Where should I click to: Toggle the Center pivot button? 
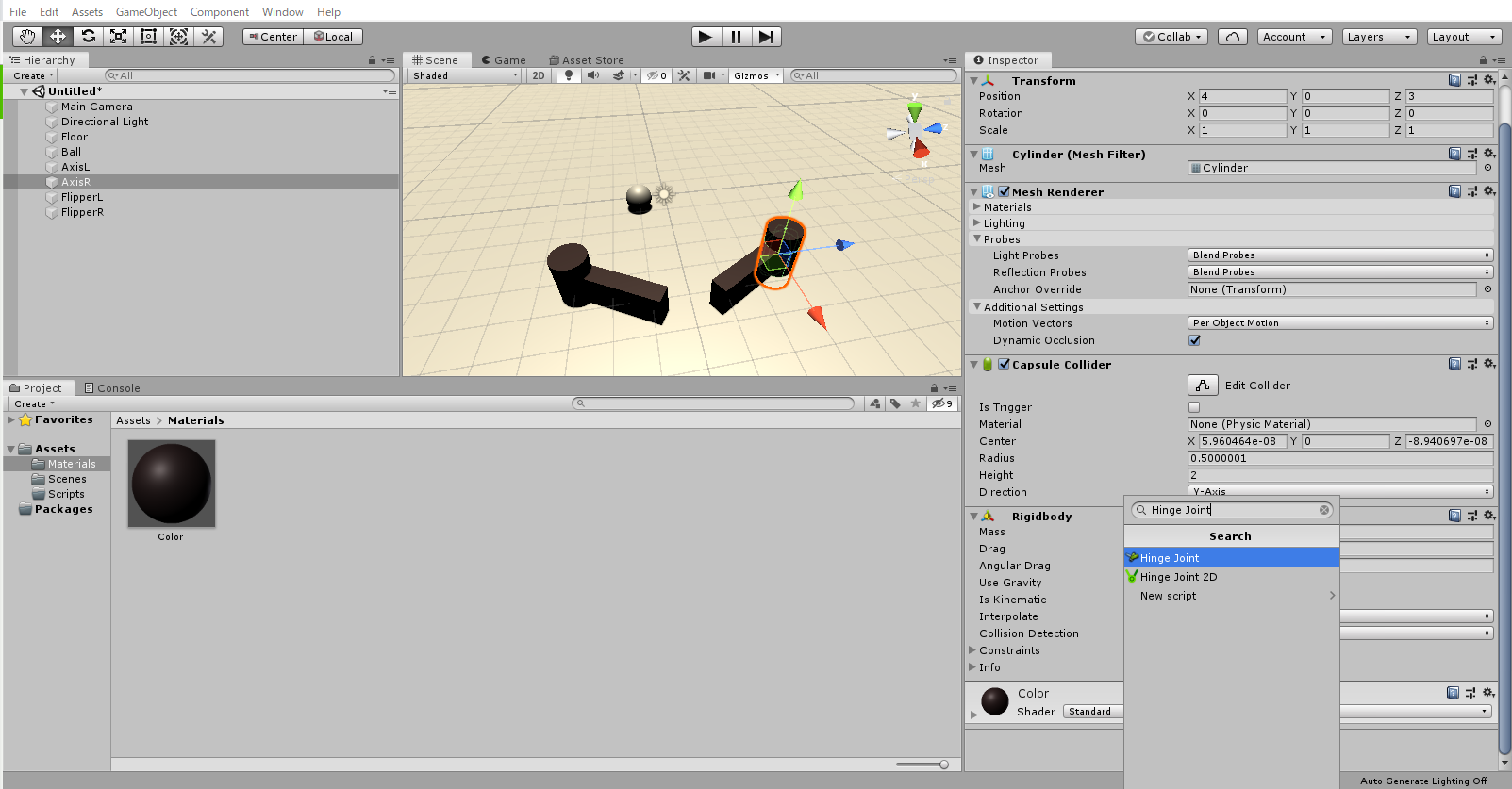click(x=273, y=37)
